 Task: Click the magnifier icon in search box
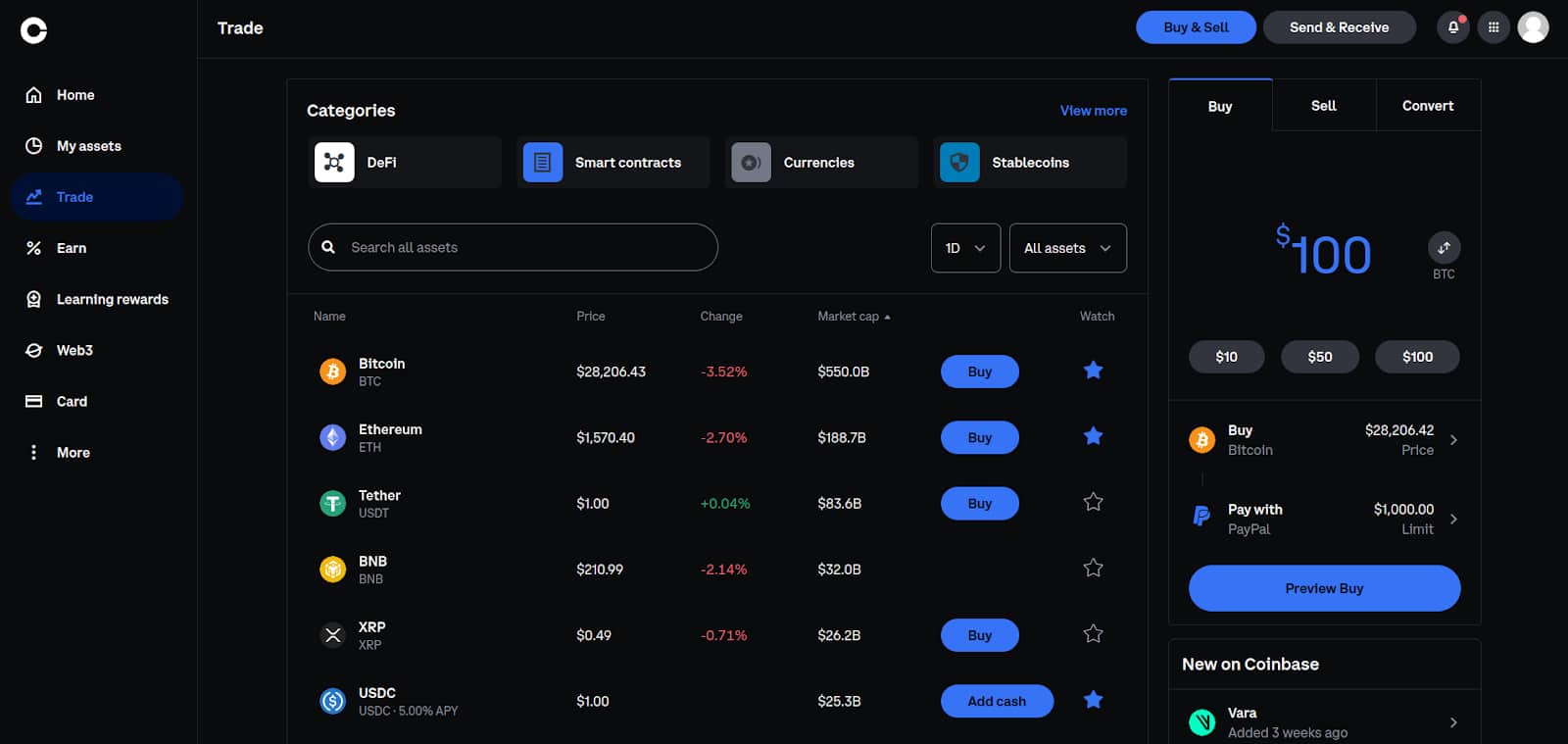pos(328,247)
